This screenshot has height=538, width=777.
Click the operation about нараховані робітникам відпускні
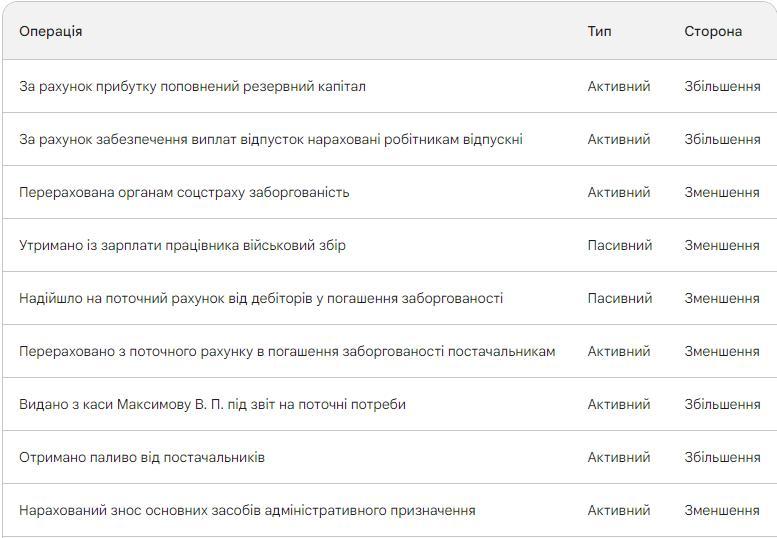click(270, 139)
